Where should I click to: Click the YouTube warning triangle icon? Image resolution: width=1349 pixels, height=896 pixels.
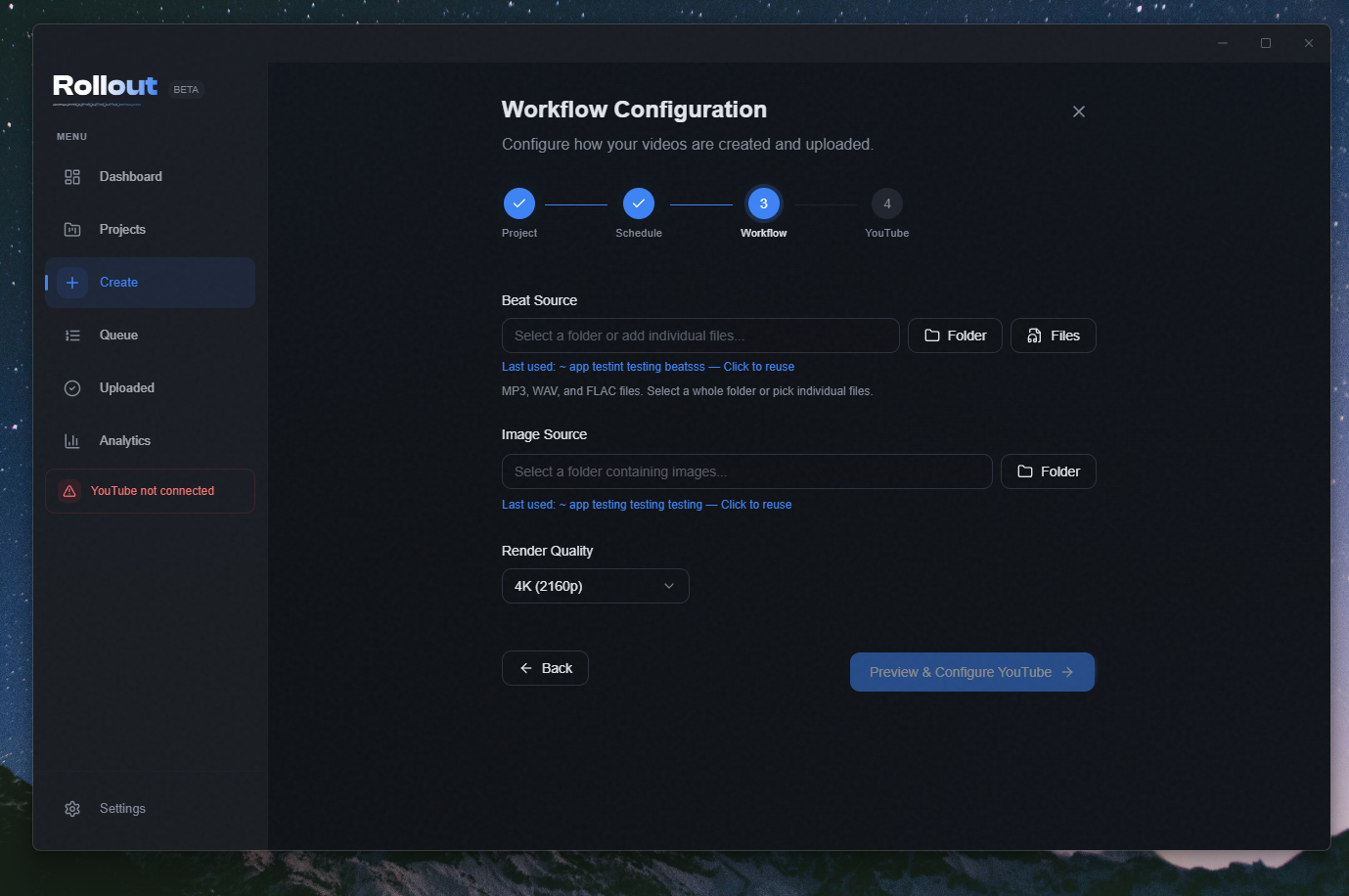pyautogui.click(x=69, y=491)
